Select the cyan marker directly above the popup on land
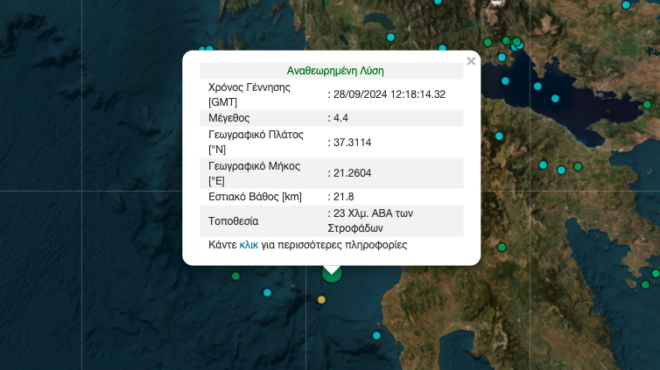660x370 pixels. click(x=391, y=37)
